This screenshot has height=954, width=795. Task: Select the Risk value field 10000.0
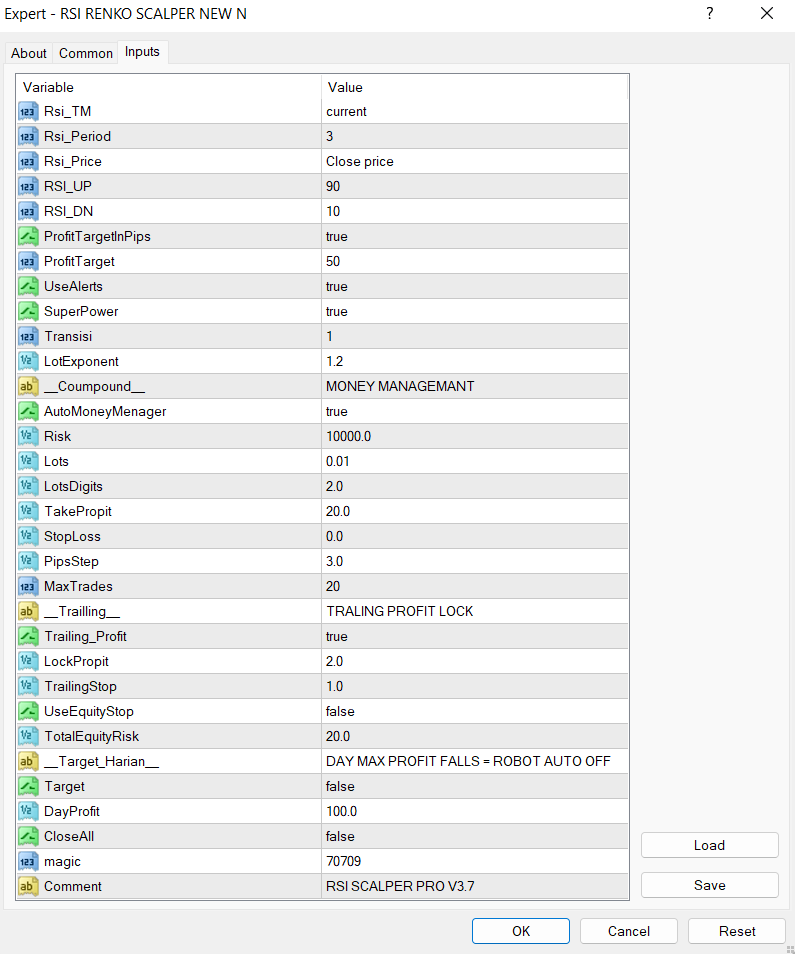(347, 436)
